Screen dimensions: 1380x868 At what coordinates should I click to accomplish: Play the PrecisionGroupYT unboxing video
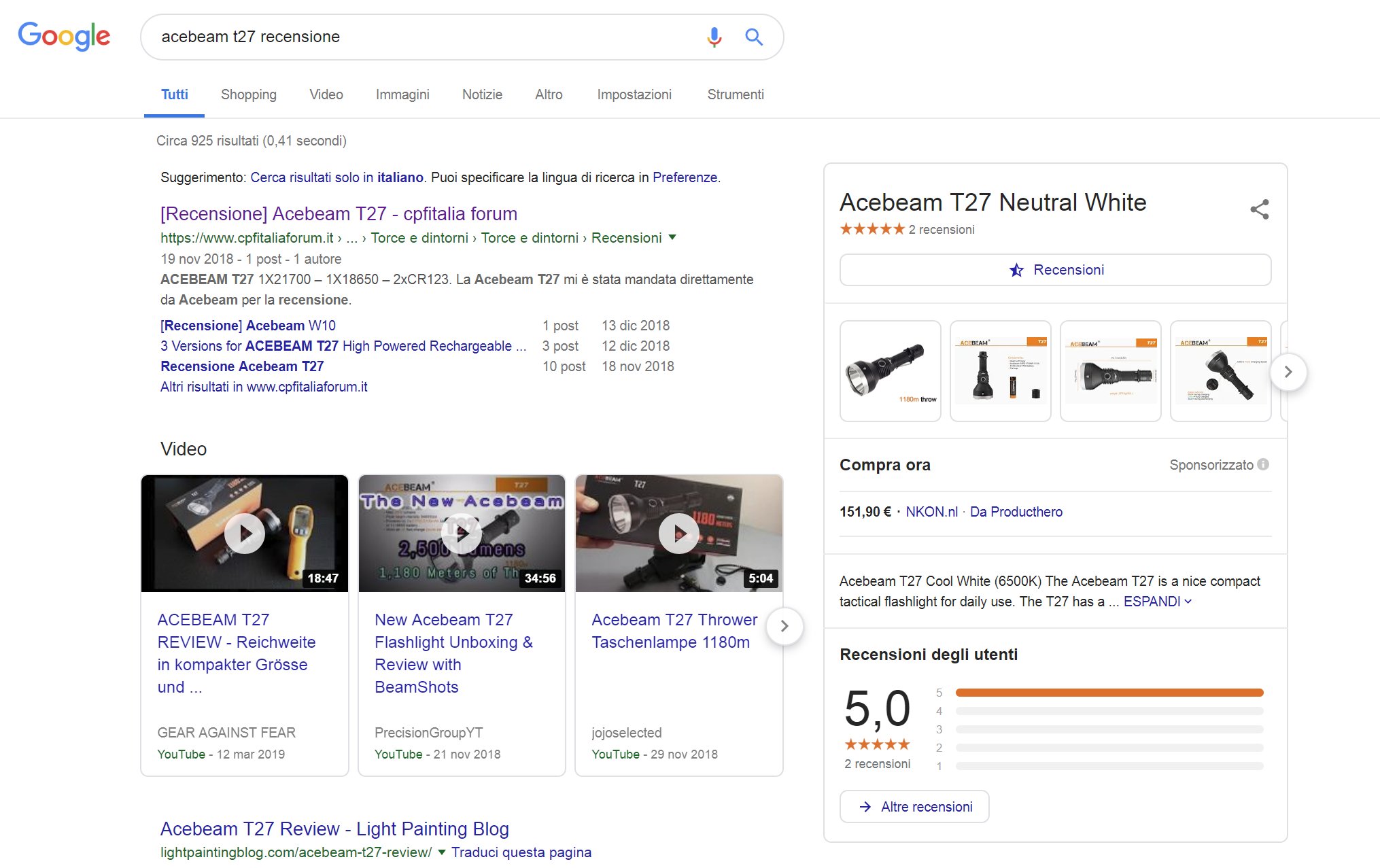click(462, 534)
